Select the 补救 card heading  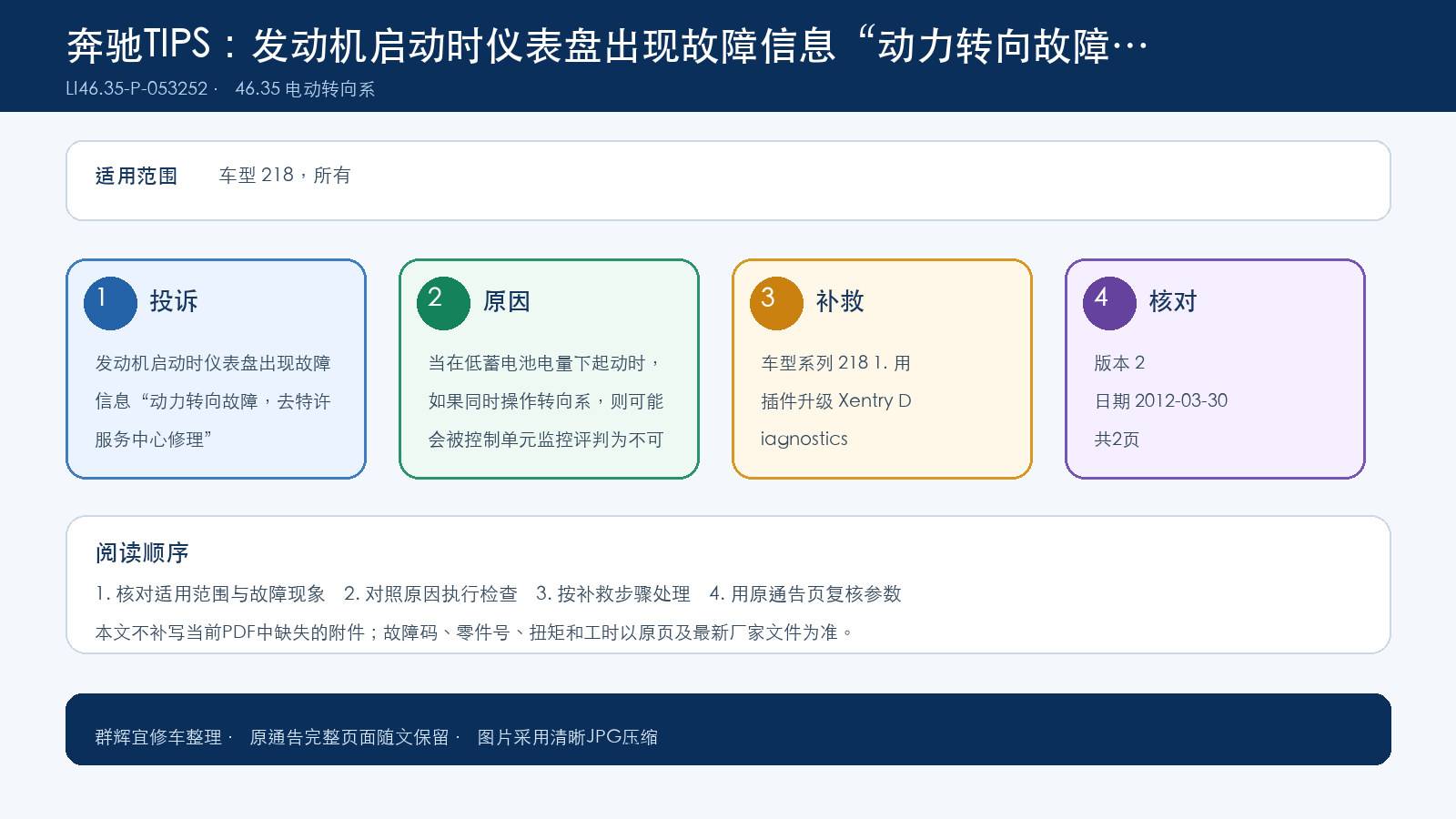click(840, 301)
